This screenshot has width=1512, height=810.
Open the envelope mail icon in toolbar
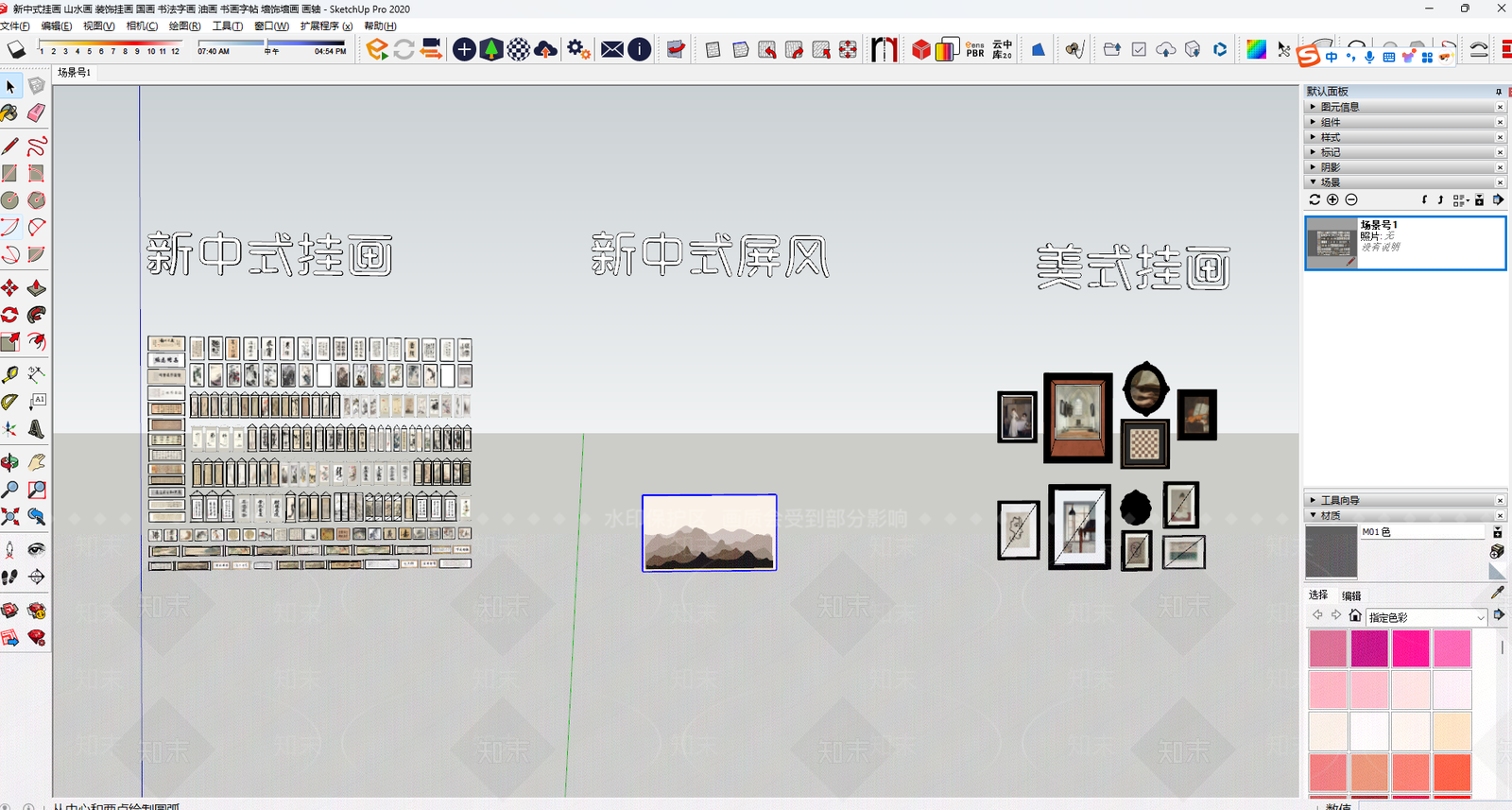(x=612, y=49)
